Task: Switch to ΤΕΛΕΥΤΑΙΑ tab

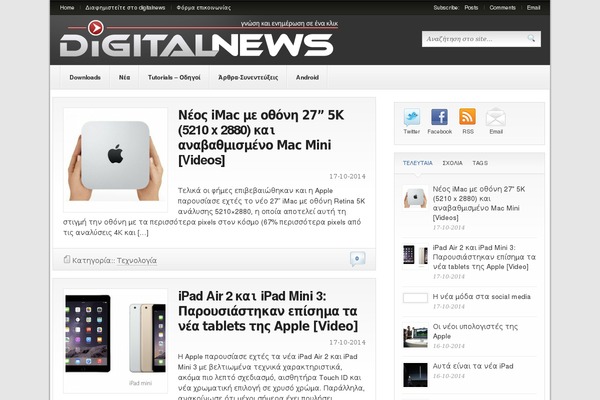Action: (417, 163)
